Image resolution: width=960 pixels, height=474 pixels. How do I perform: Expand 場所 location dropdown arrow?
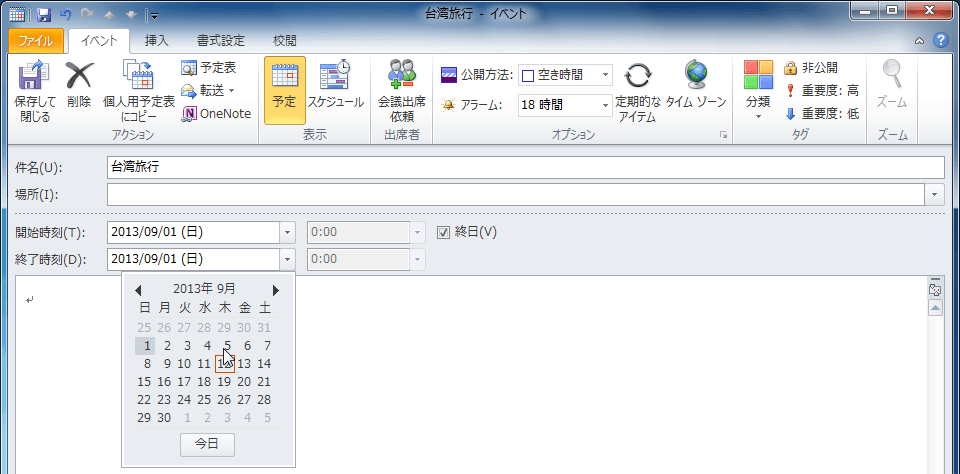(x=934, y=194)
